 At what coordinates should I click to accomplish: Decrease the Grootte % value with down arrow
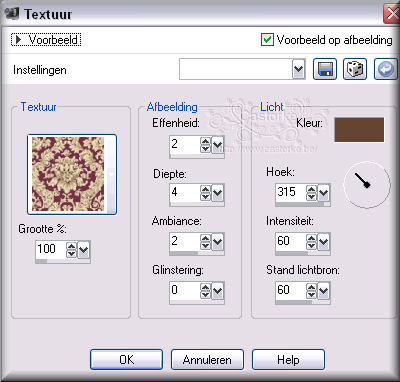click(x=71, y=253)
